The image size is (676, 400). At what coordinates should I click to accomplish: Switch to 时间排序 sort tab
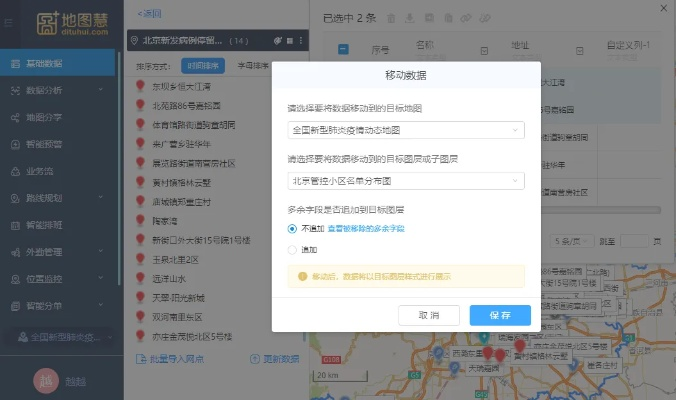(x=204, y=67)
